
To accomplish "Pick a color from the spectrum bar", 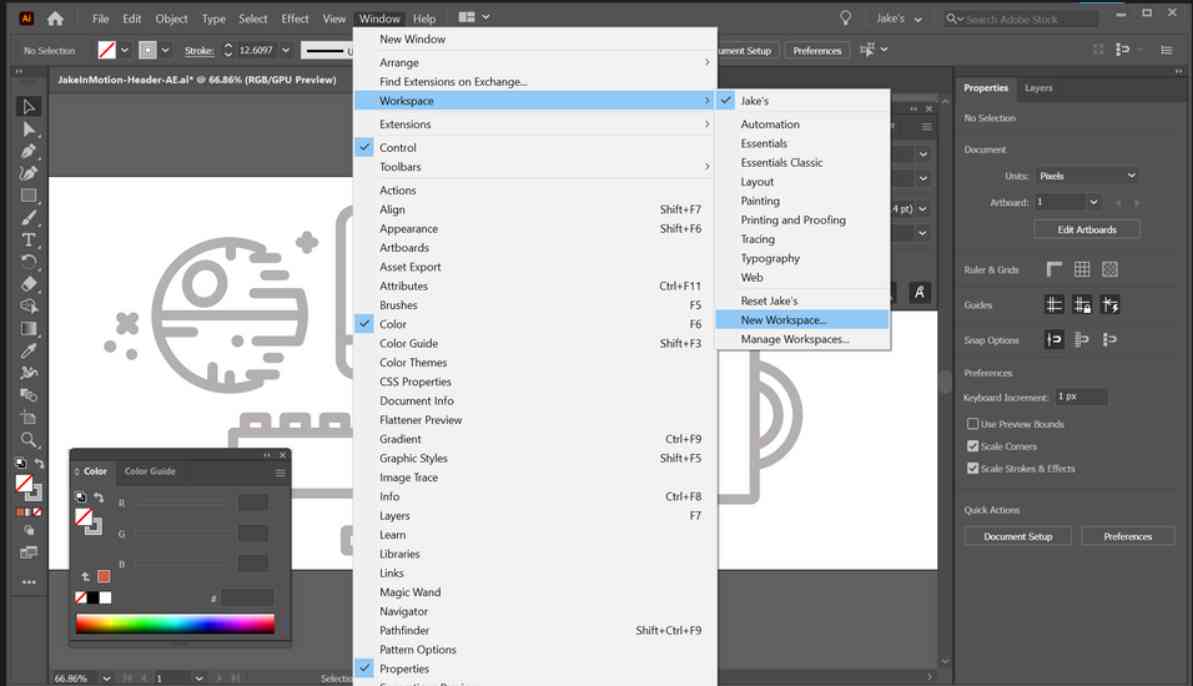I will pyautogui.click(x=175, y=622).
